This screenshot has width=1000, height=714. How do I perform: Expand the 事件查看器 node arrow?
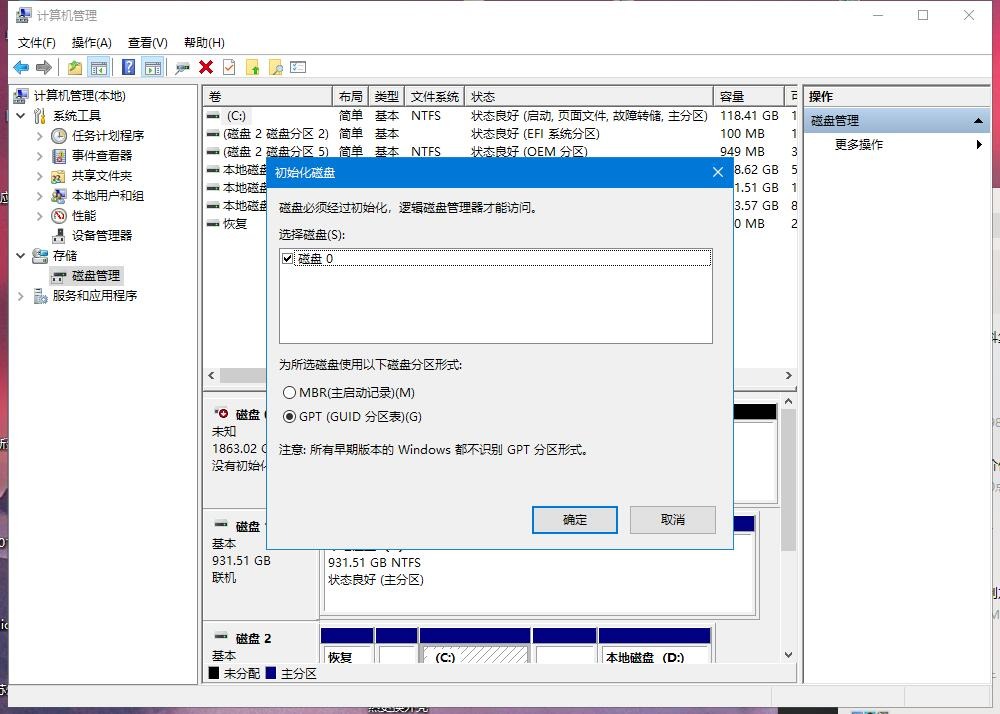coord(40,156)
